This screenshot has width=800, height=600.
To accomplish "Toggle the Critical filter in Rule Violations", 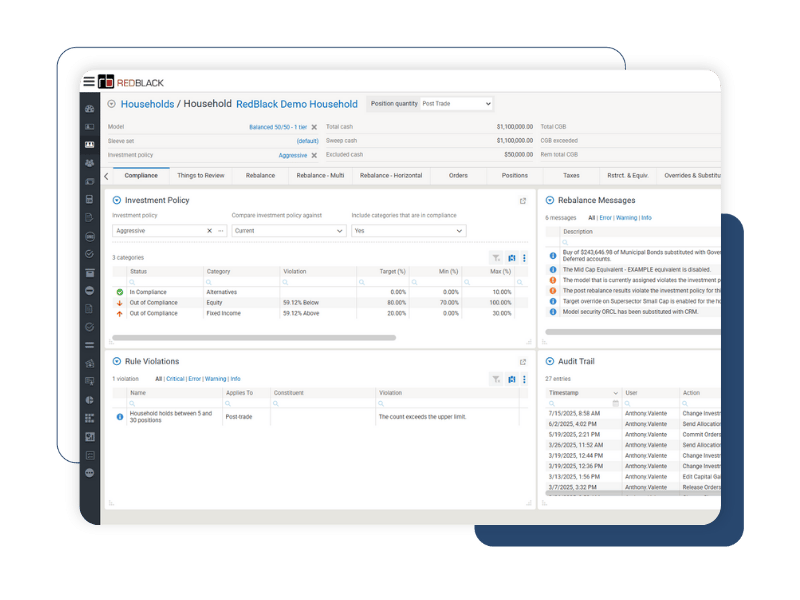I will [x=176, y=378].
